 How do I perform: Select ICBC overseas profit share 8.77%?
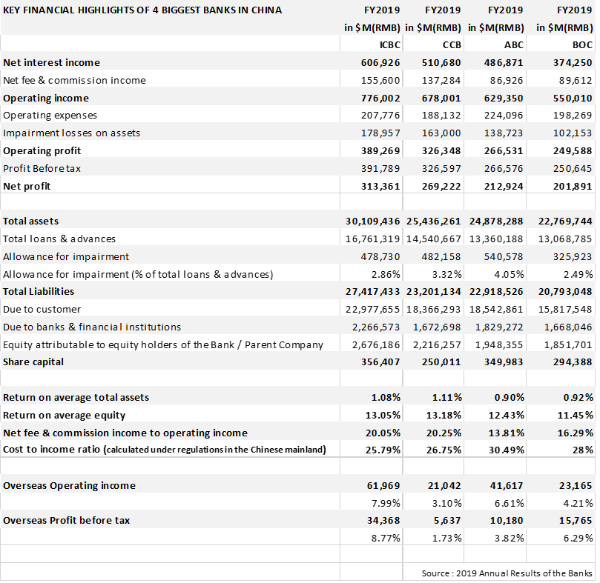click(386, 538)
